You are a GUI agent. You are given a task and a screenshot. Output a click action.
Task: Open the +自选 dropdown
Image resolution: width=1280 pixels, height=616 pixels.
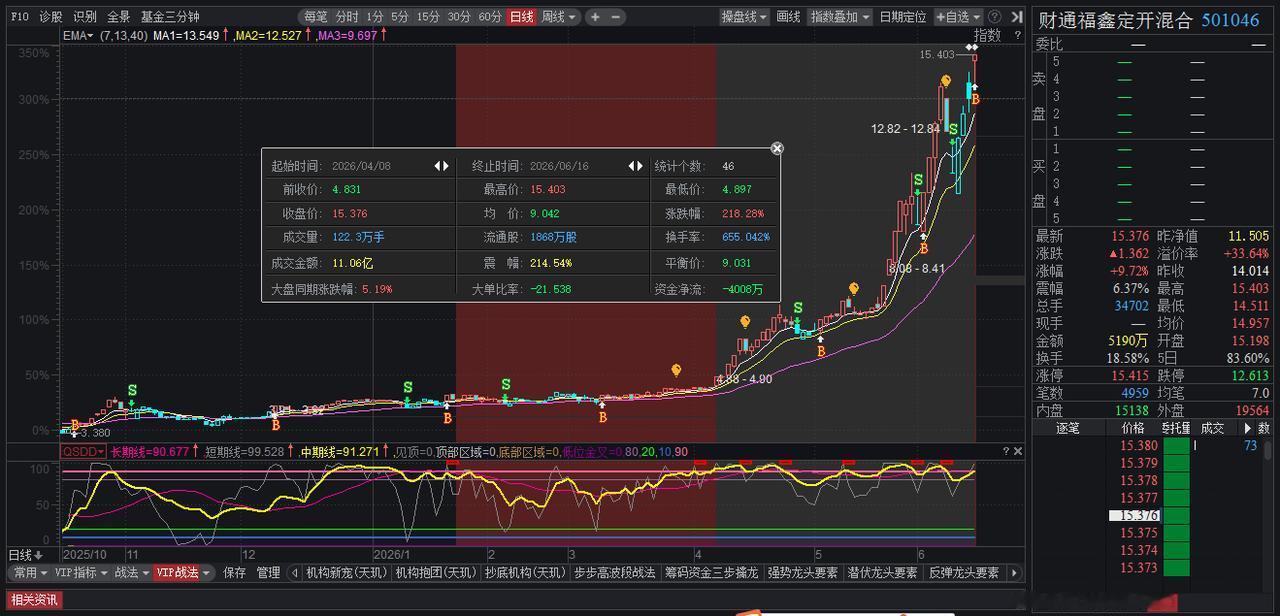[x=958, y=17]
